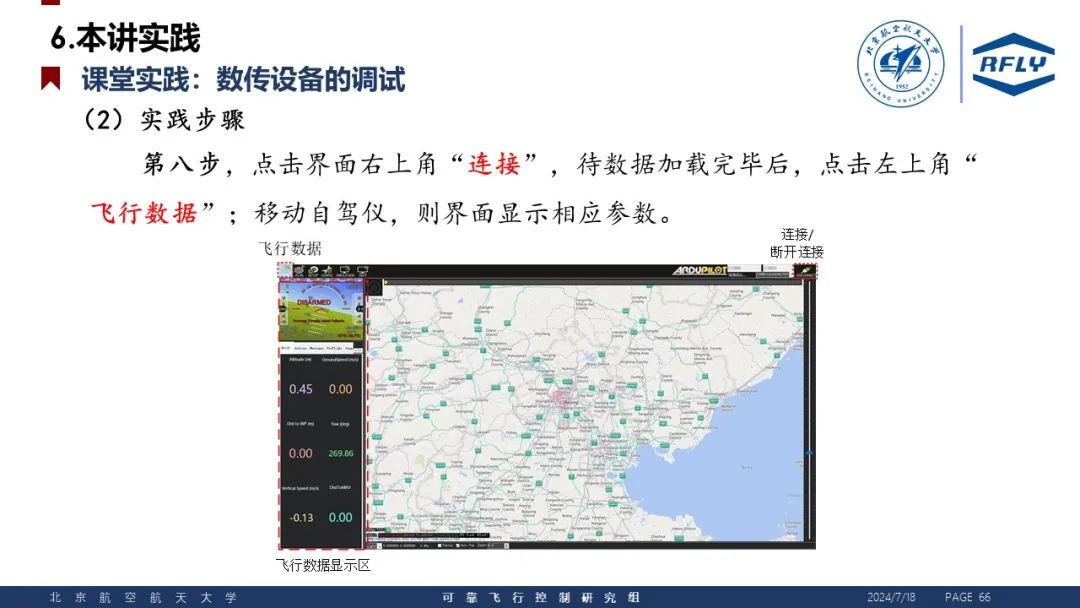This screenshot has width=1080, height=608.
Task: Click the DISARMED attitude HUD display
Action: [321, 310]
